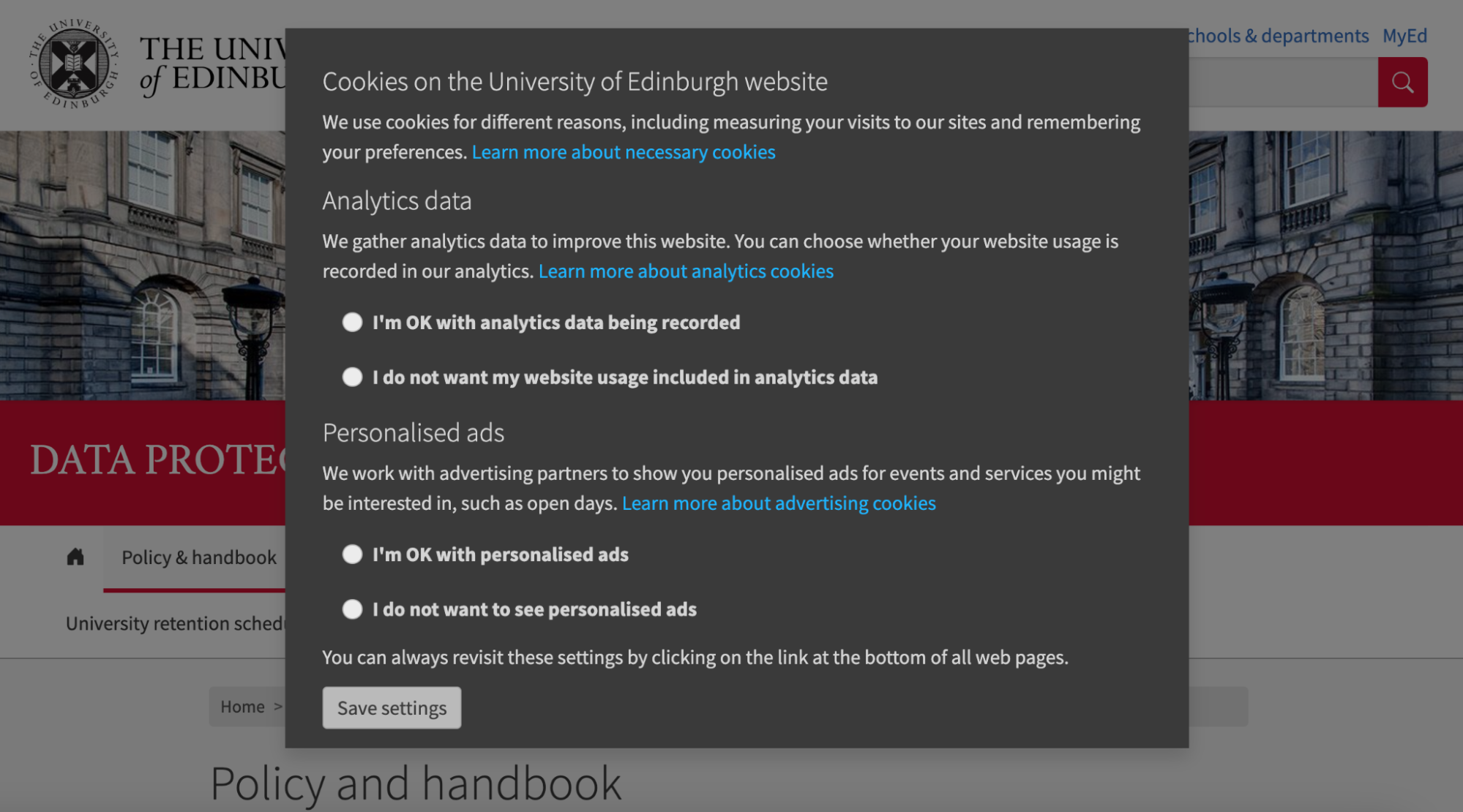Click the MyEd portal icon link
This screenshot has width=1463, height=812.
1405,35
